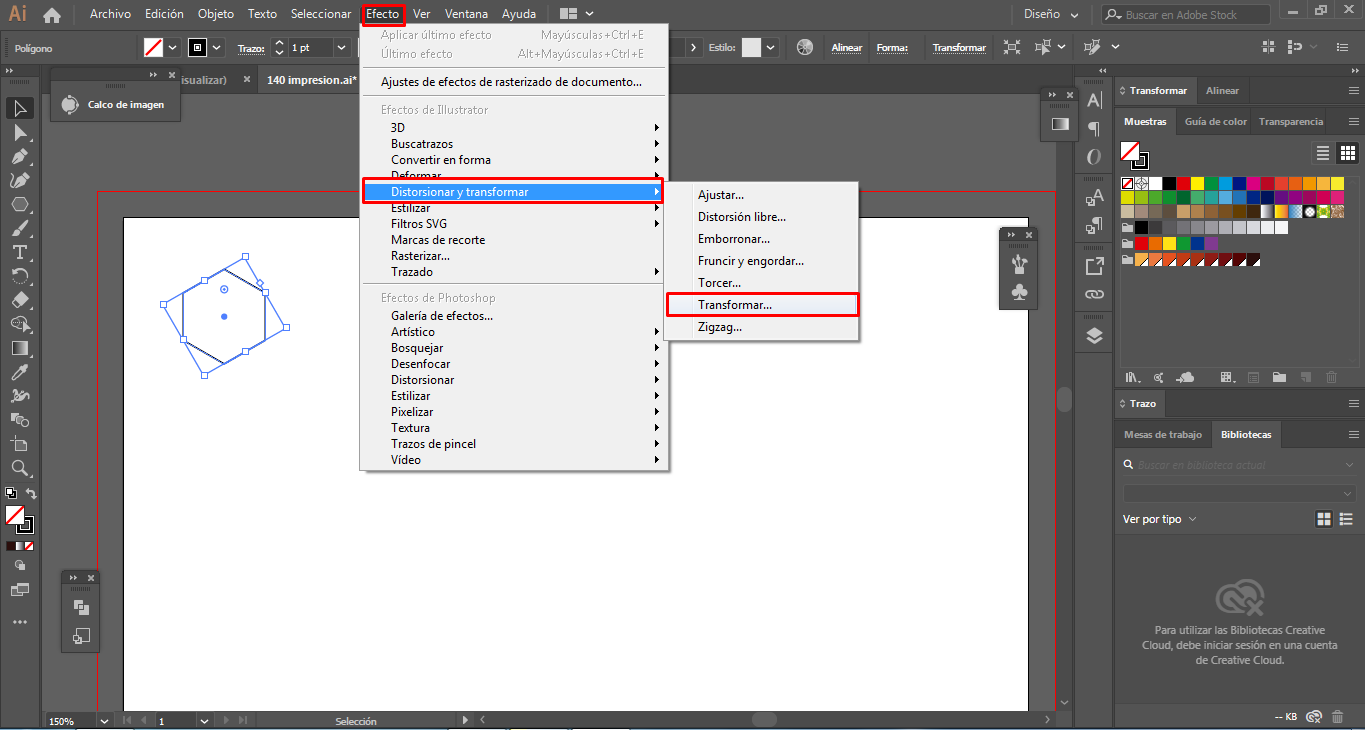Open the Efecto menu
The height and width of the screenshot is (730, 1365).
point(382,14)
